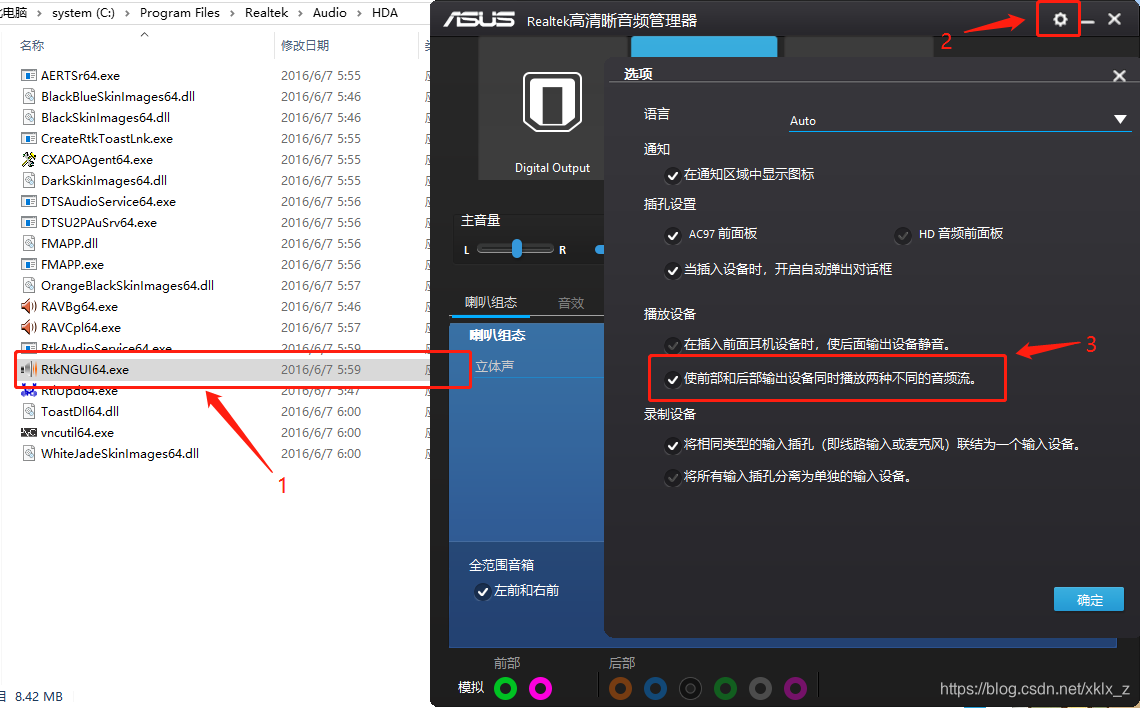The width and height of the screenshot is (1140, 708).
Task: Click the CXAPOAgent64.exe tool icon
Action: pyautogui.click(x=29, y=159)
